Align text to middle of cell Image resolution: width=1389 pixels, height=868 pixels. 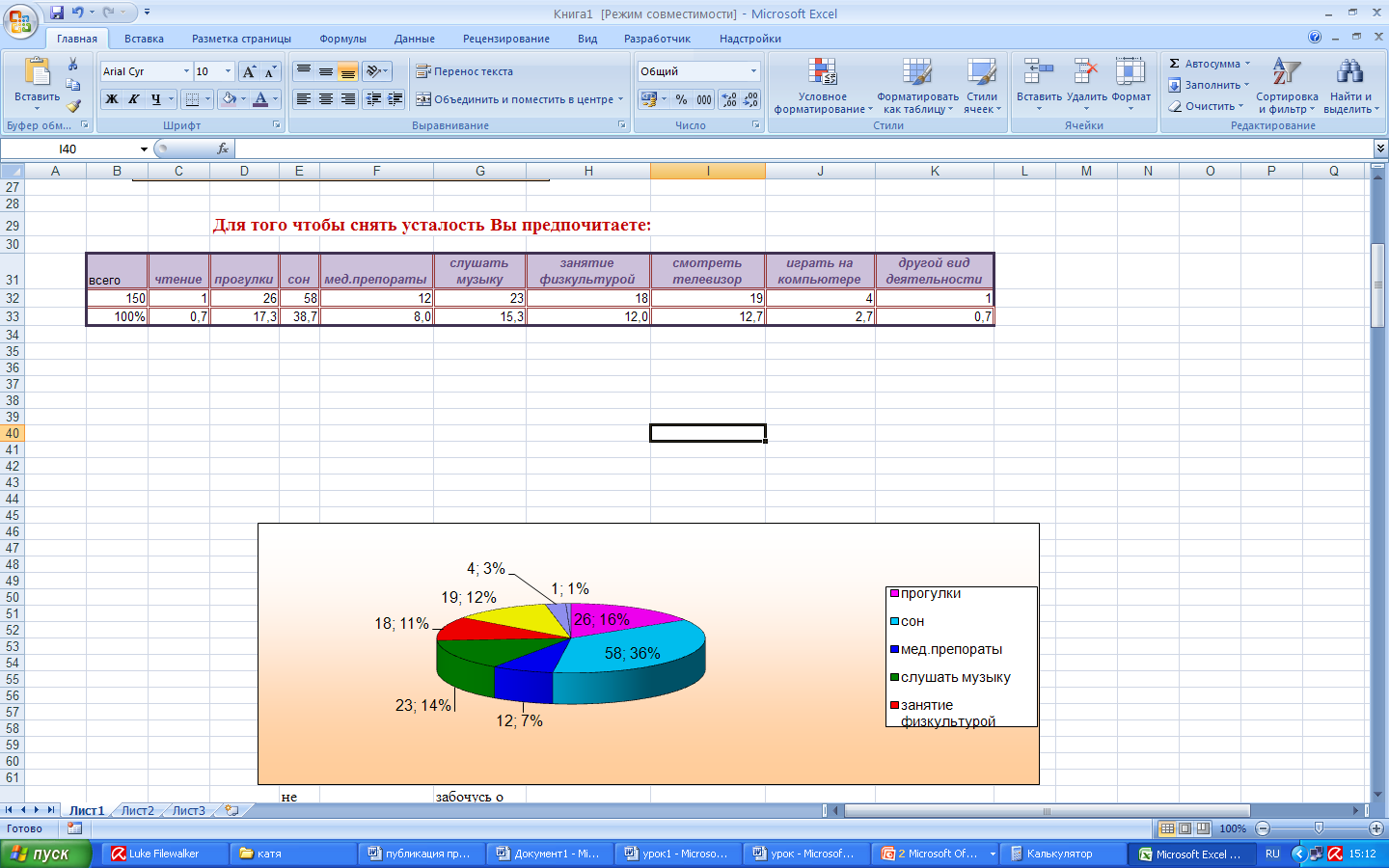pos(326,71)
